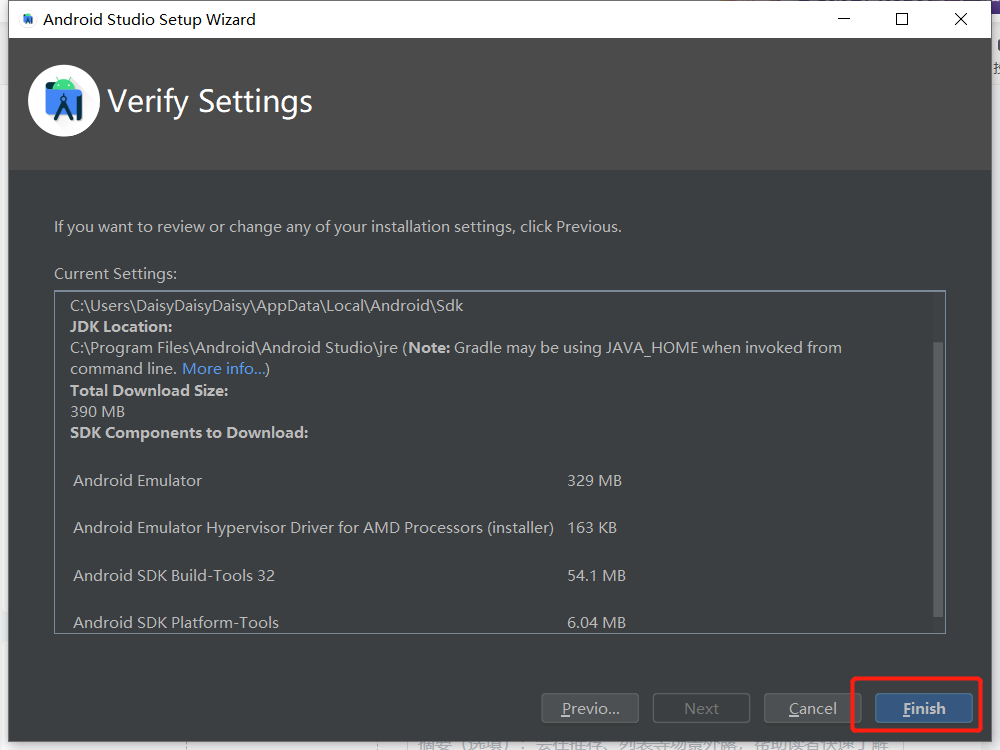Image resolution: width=1000 pixels, height=750 pixels.
Task: Click the SDK path ending in Android\Sdk
Action: pyautogui.click(x=267, y=305)
